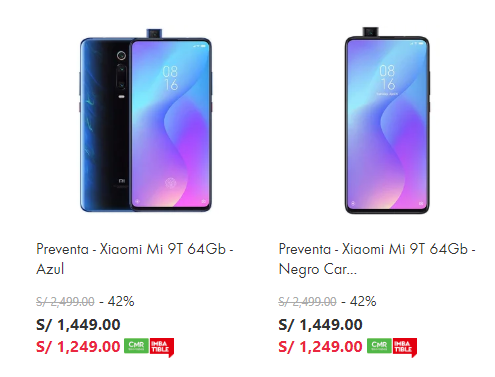Image resolution: width=495 pixels, height=377 pixels.
Task: Click the green CMR badge on Negro phone
Action: (379, 345)
